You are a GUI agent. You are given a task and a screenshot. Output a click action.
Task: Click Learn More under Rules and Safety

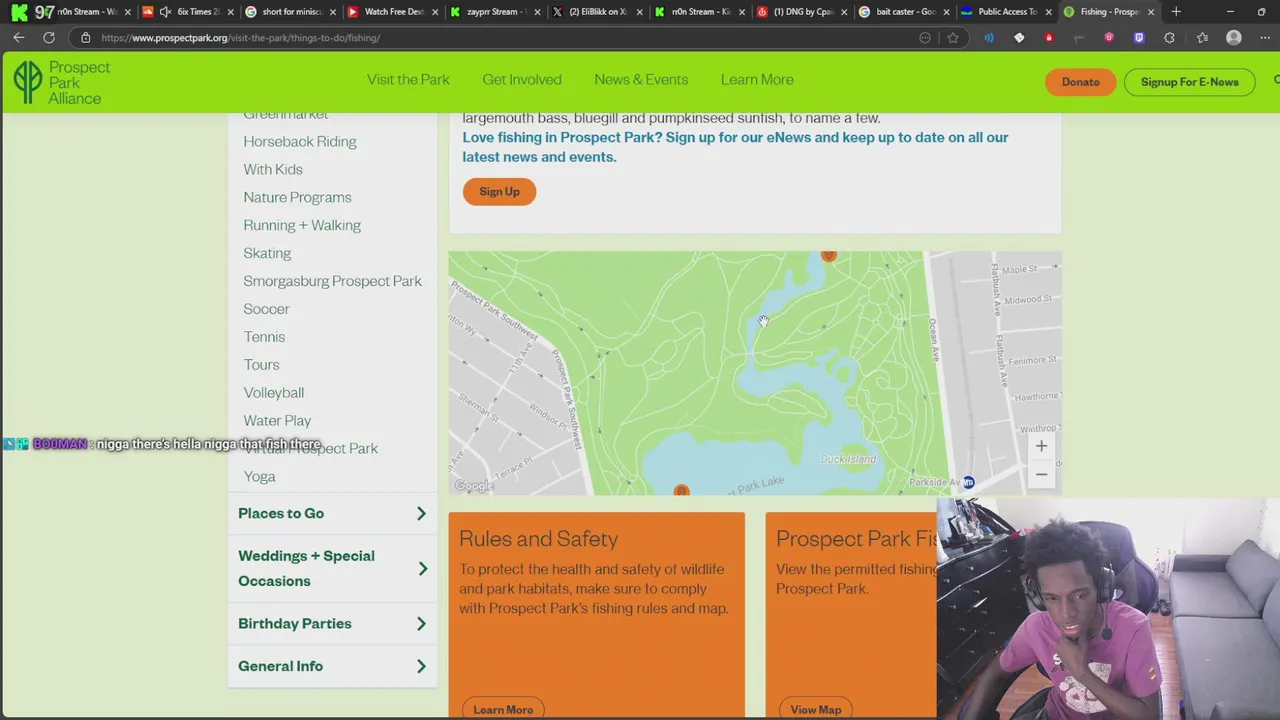click(x=503, y=709)
